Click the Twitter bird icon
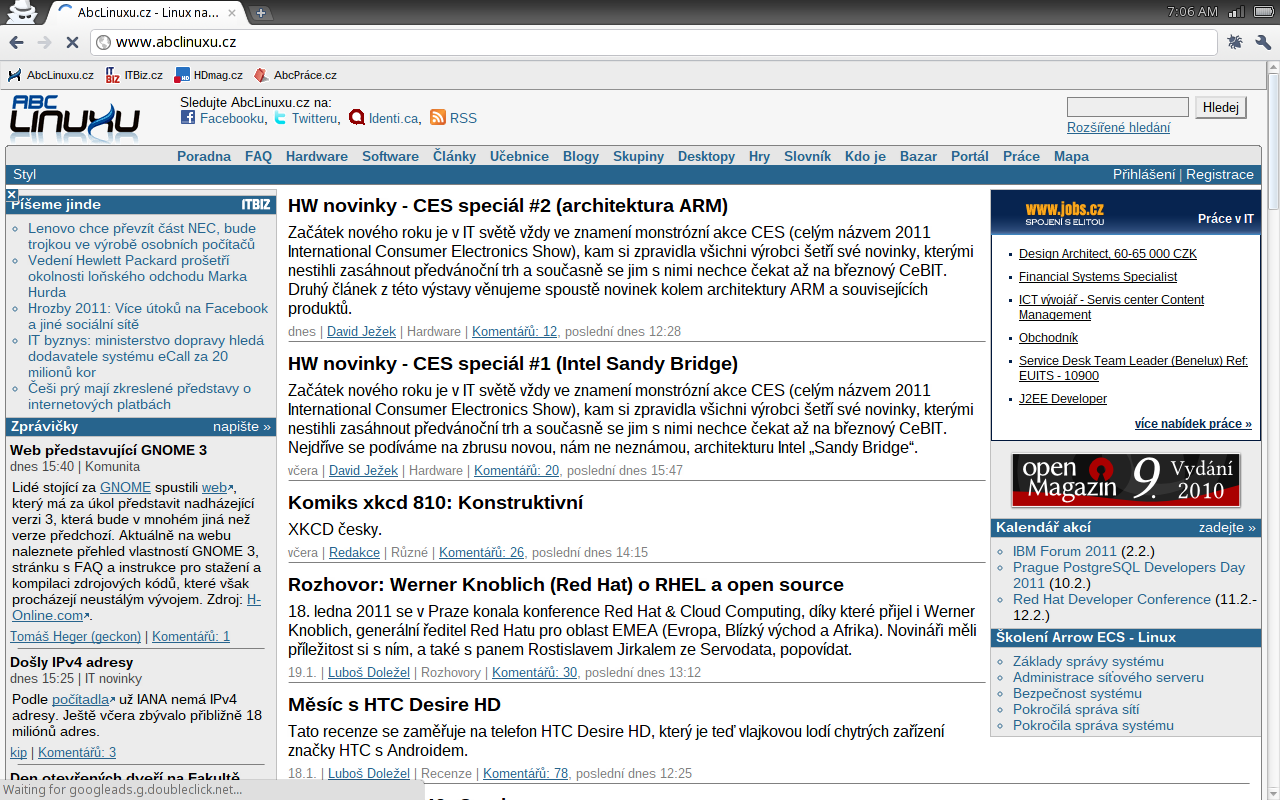Image resolution: width=1280 pixels, height=800 pixels. (281, 118)
